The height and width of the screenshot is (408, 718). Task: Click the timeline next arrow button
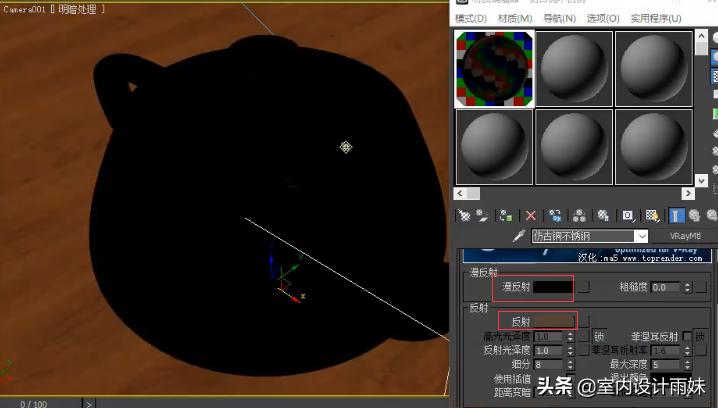pos(88,404)
